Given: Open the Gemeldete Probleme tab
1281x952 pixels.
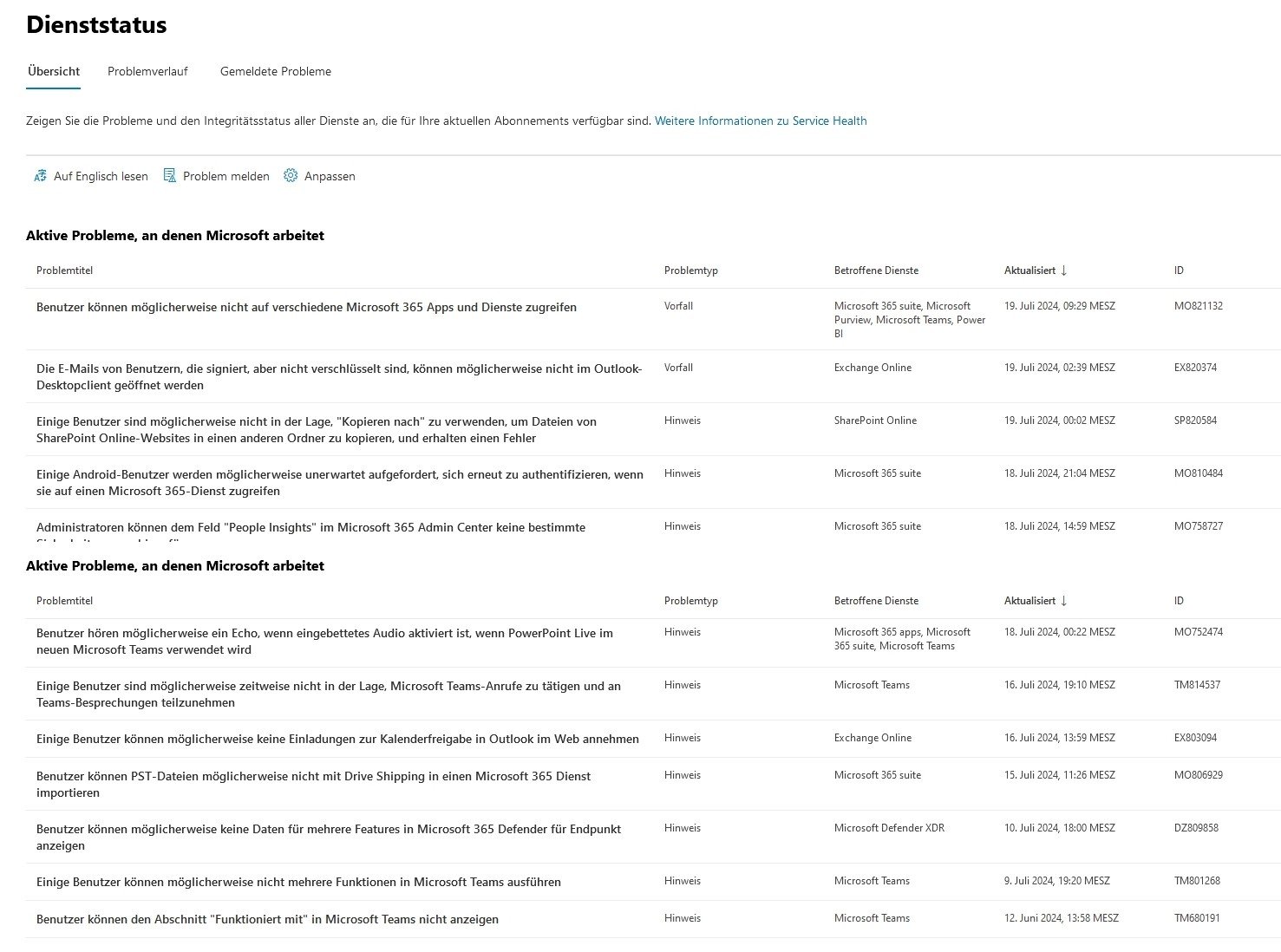Looking at the screenshot, I should click(x=275, y=71).
